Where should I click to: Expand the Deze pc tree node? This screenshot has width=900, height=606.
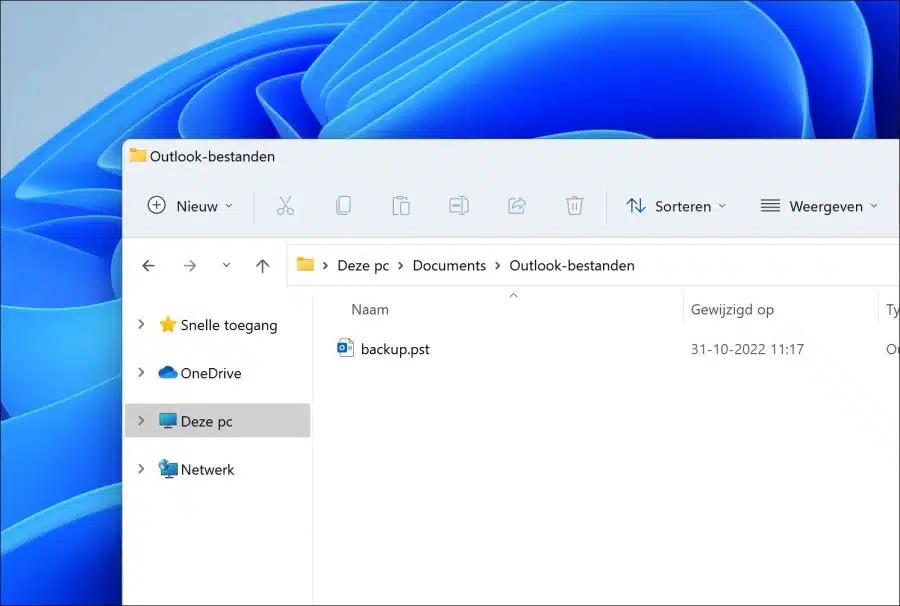(141, 421)
